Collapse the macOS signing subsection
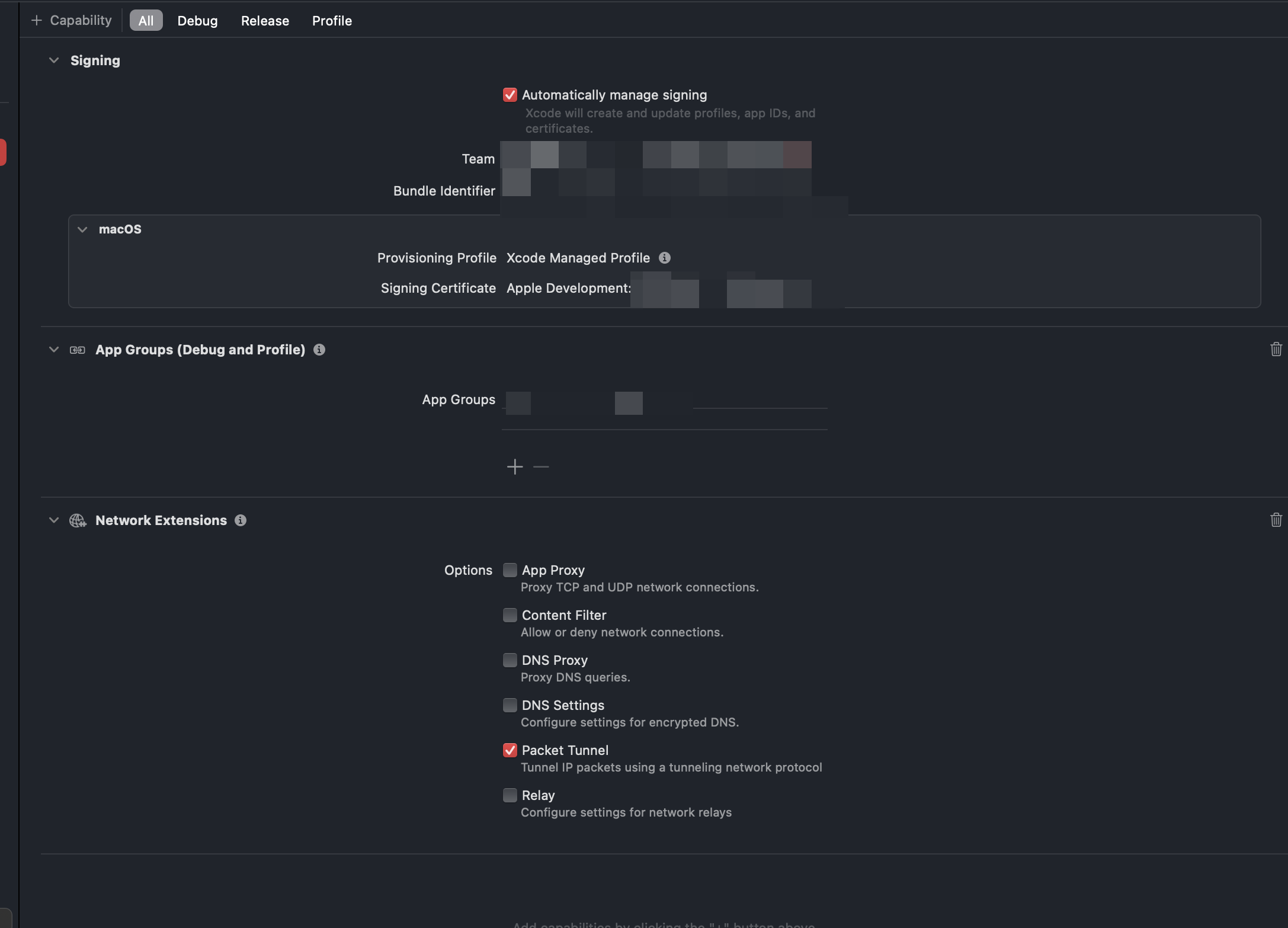 [82, 229]
